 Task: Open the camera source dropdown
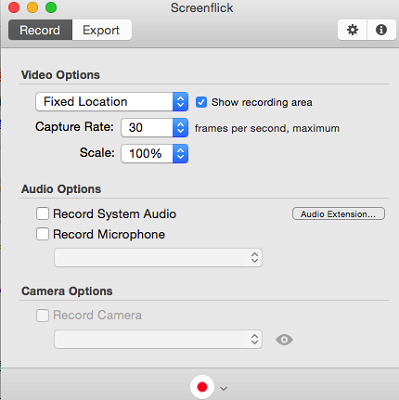(x=158, y=339)
